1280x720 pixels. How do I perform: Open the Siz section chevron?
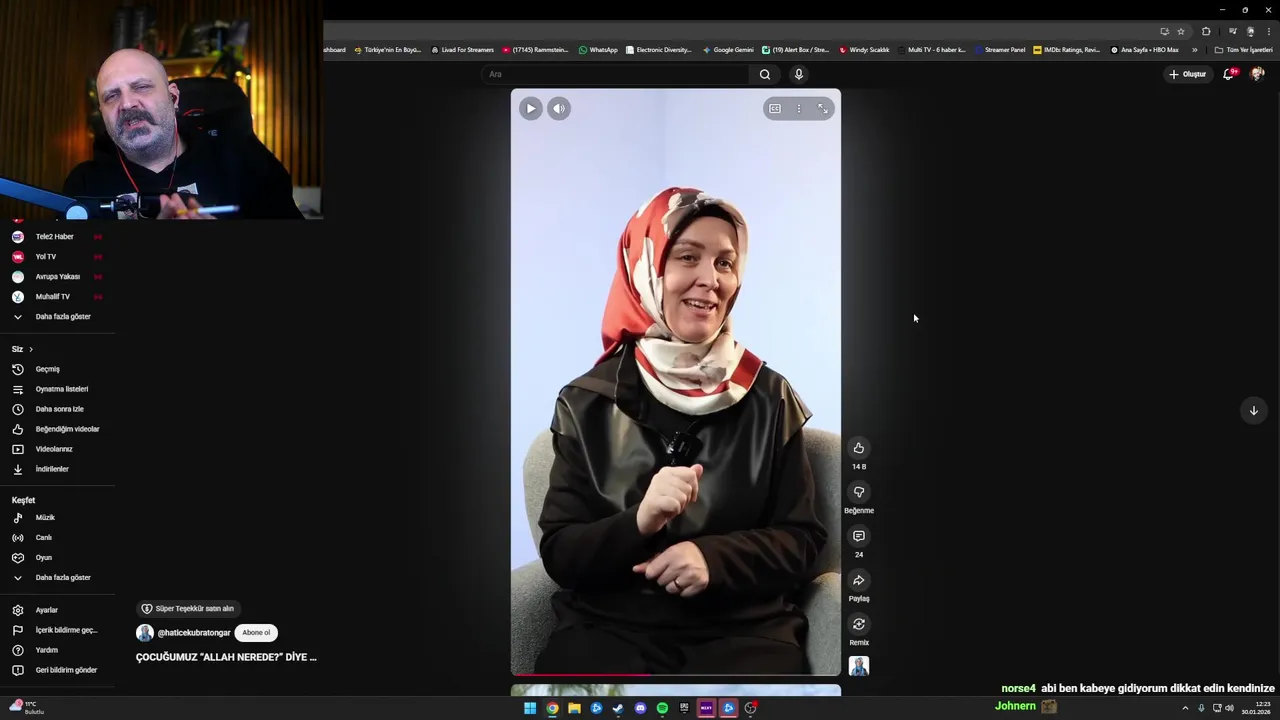(31, 349)
